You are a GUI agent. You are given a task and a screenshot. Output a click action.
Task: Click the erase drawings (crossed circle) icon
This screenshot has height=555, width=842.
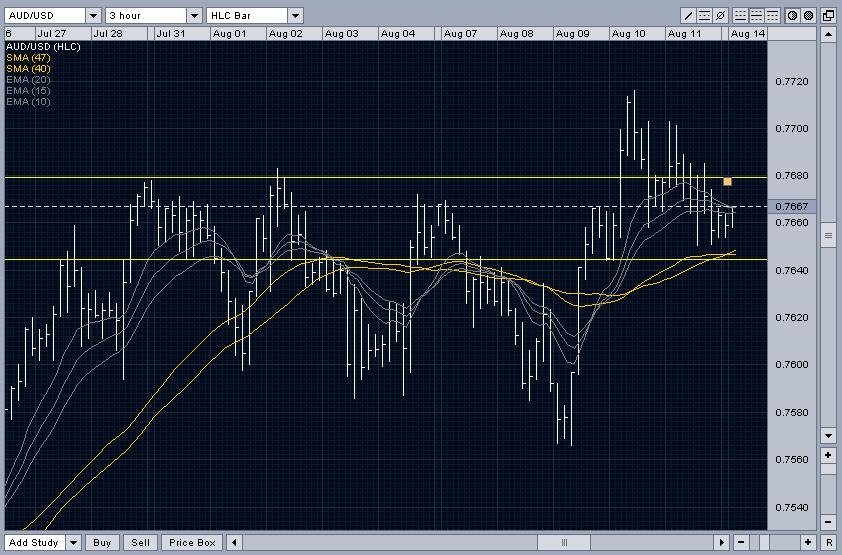tap(721, 16)
